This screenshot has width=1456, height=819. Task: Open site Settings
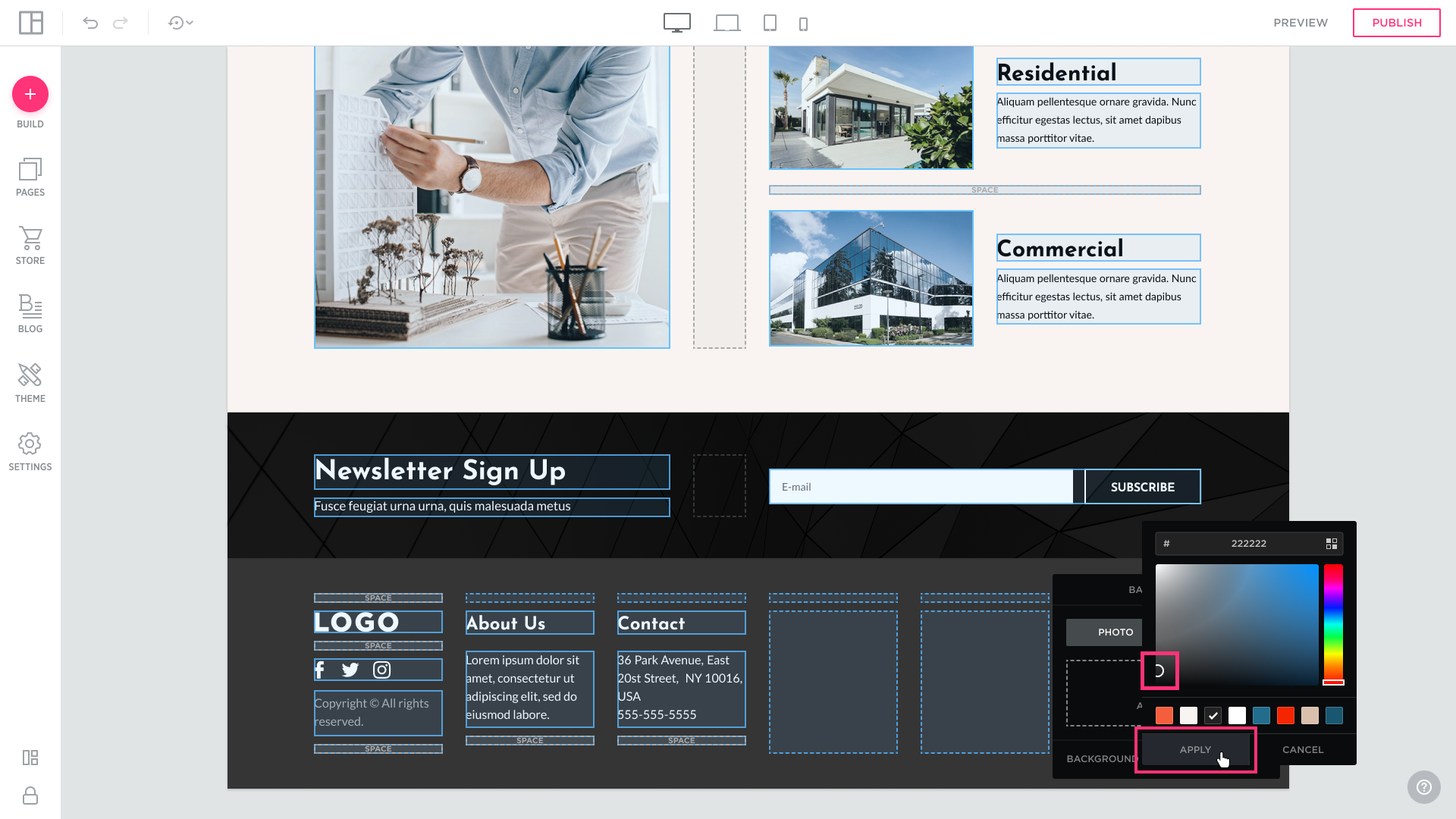click(x=30, y=452)
